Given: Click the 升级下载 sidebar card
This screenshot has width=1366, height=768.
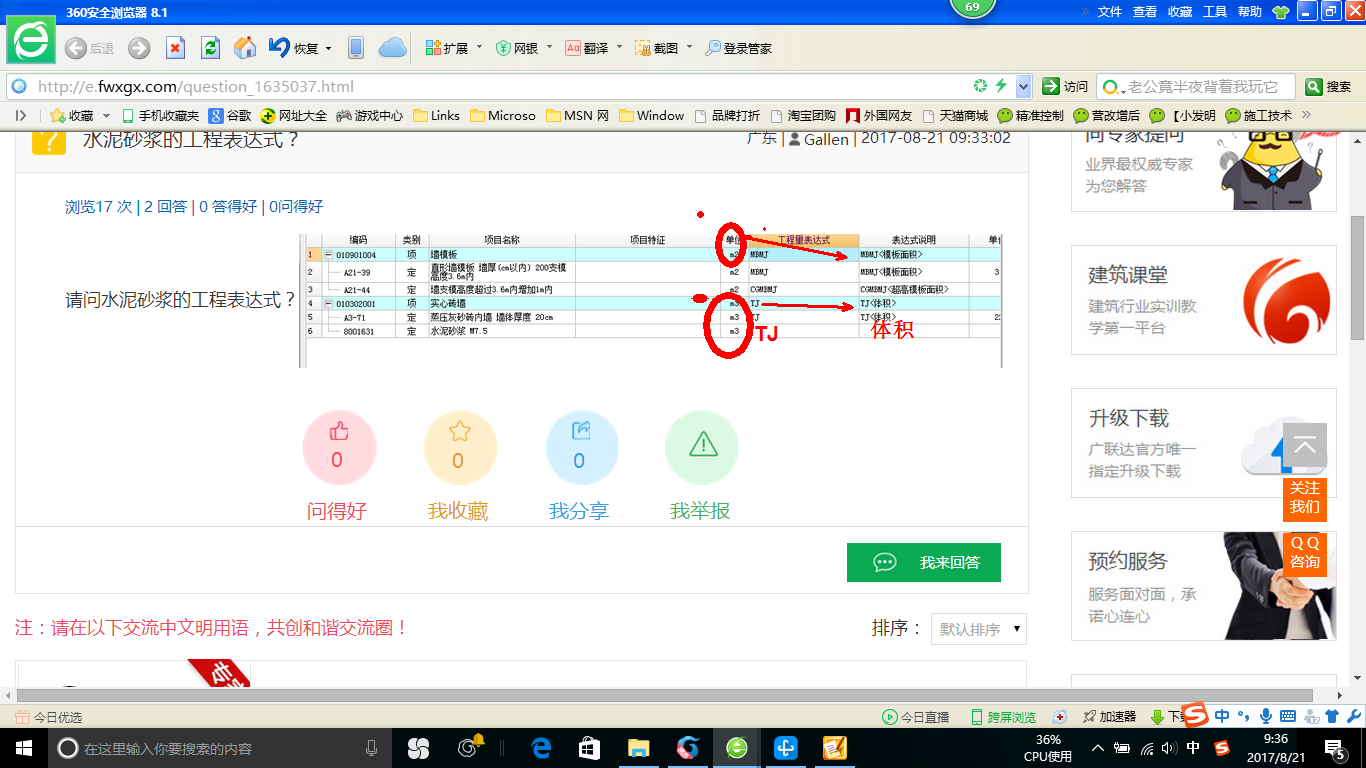Looking at the screenshot, I should pos(1203,443).
